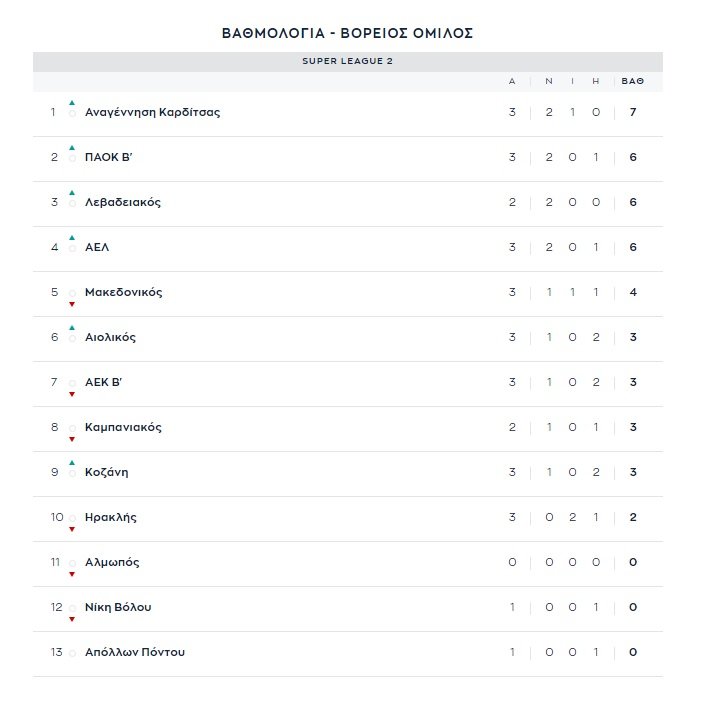Click the Α matches-played column header
This screenshot has height=709, width=703.
click(512, 82)
